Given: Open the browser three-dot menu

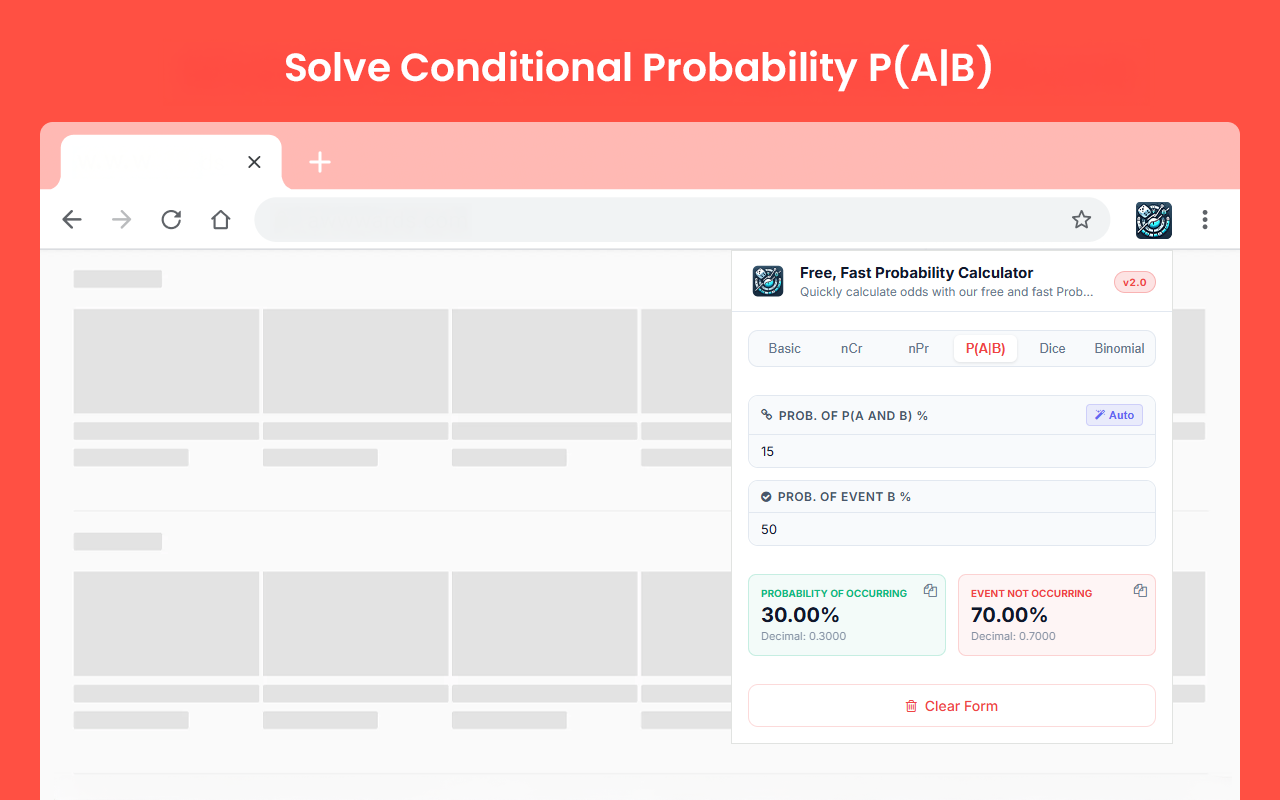Looking at the screenshot, I should pos(1205,220).
